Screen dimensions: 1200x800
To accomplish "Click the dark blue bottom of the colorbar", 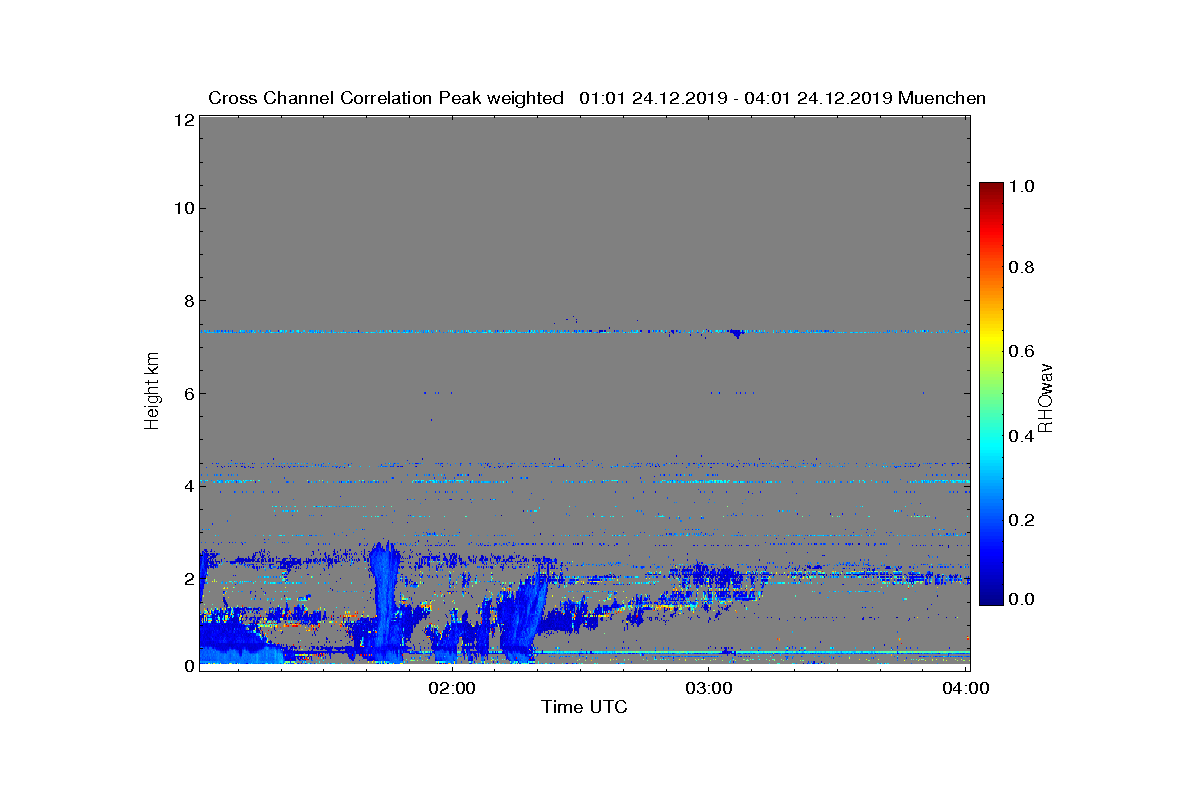I will pyautogui.click(x=991, y=595).
